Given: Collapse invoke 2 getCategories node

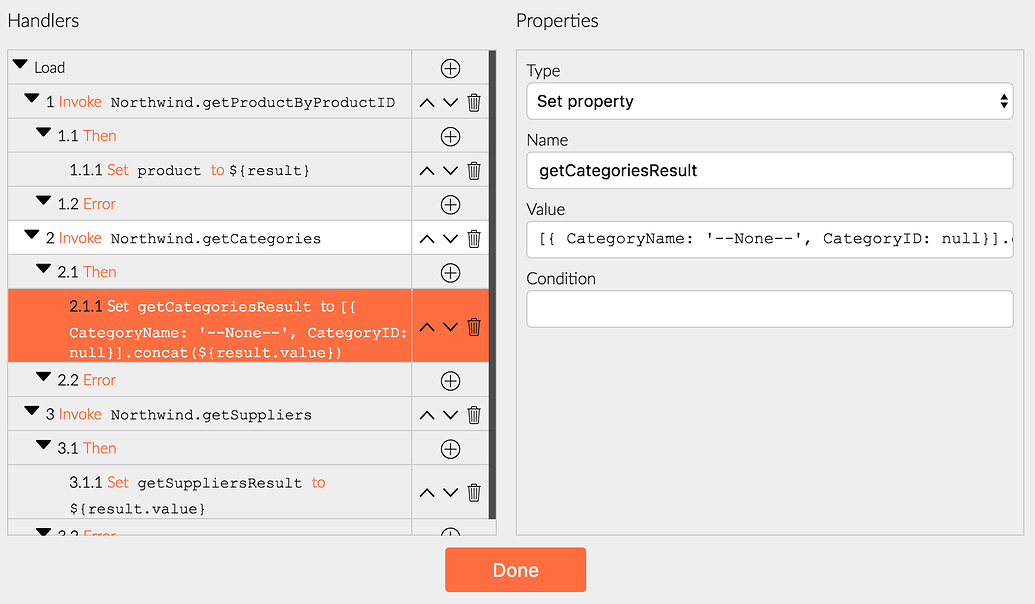Looking at the screenshot, I should click(32, 235).
